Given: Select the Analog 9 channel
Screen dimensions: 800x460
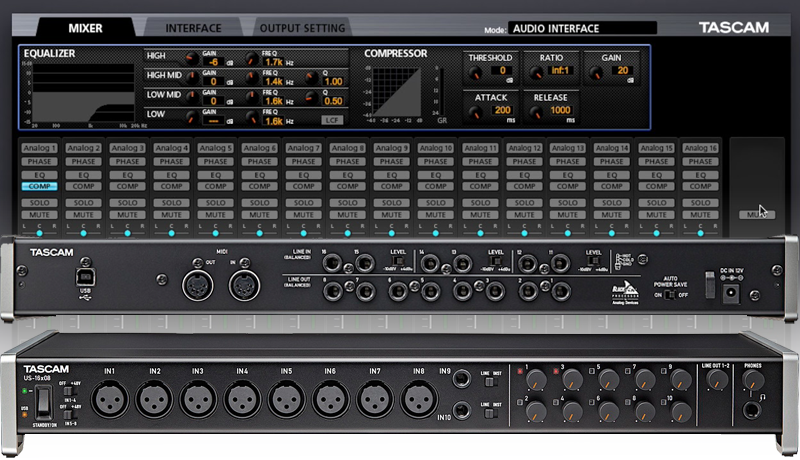Looking at the screenshot, I should (391, 148).
